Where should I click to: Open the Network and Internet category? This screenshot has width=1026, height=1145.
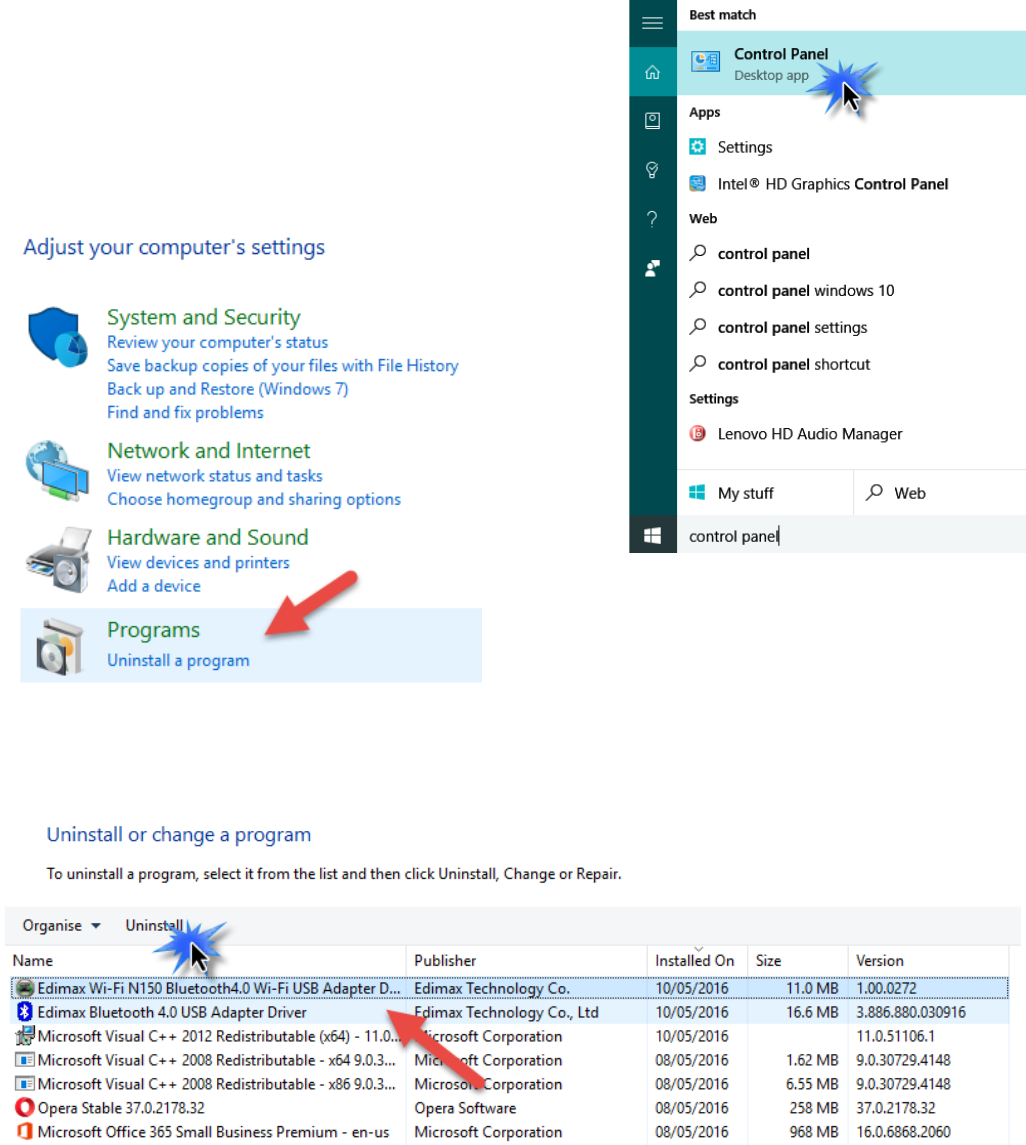[x=209, y=451]
